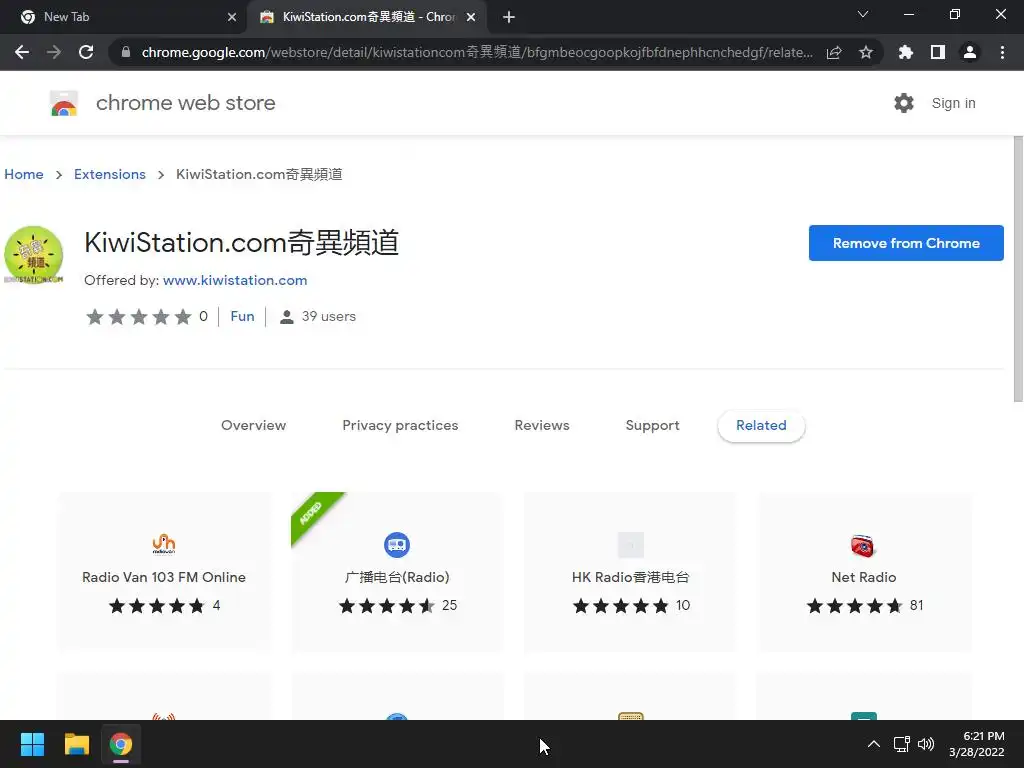Screen dimensions: 1024x768
Task: Open HK Radio香港电台 card
Action: point(630,572)
